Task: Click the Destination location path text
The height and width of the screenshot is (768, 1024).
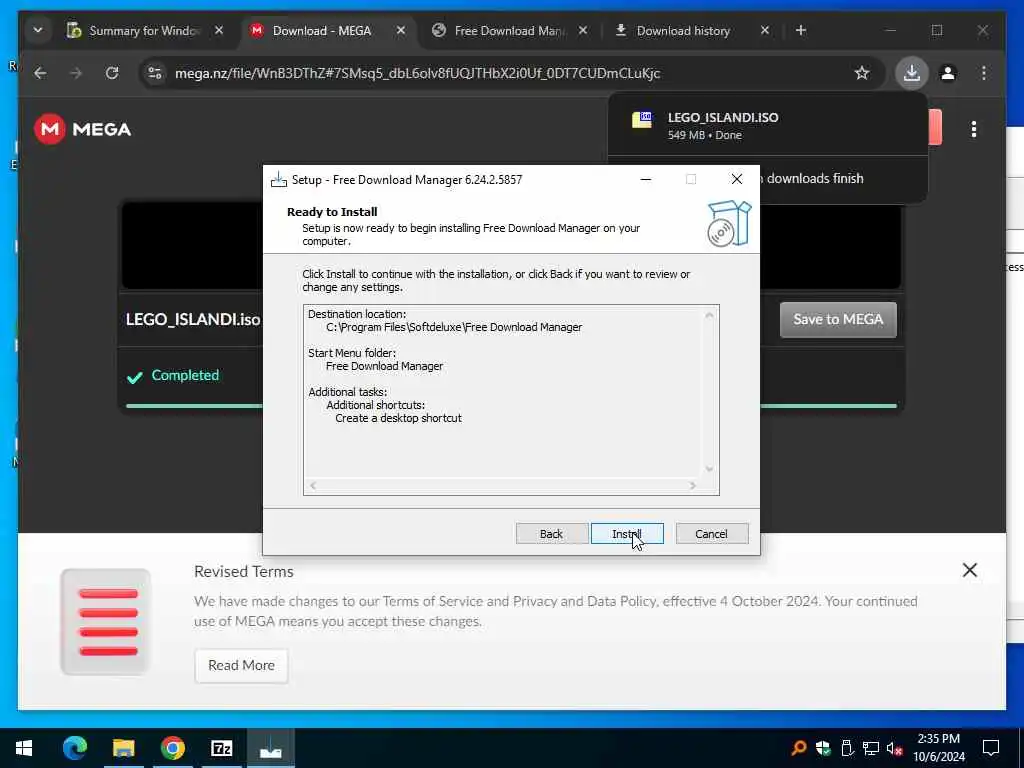Action: click(454, 327)
